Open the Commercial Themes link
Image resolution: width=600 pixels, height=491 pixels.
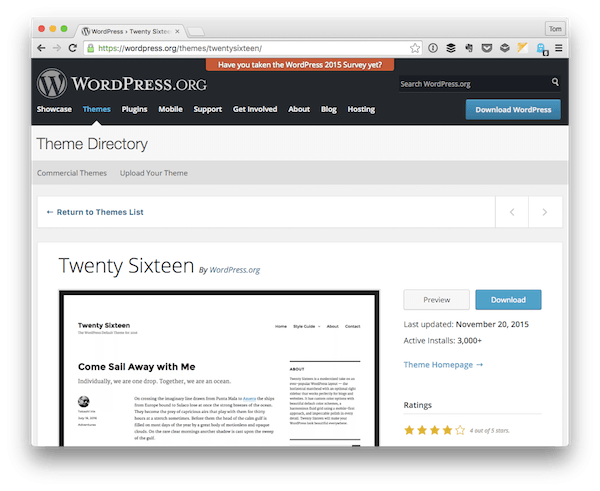pos(72,173)
